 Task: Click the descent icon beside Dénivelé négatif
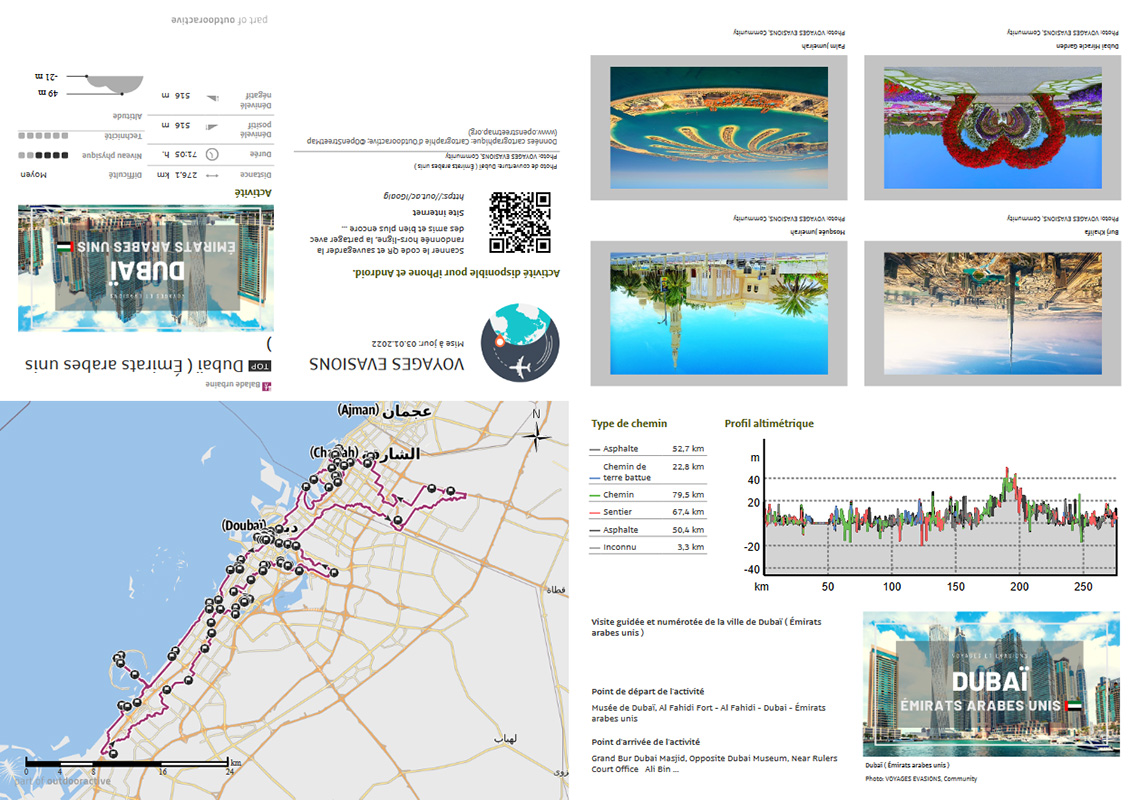coord(212,97)
